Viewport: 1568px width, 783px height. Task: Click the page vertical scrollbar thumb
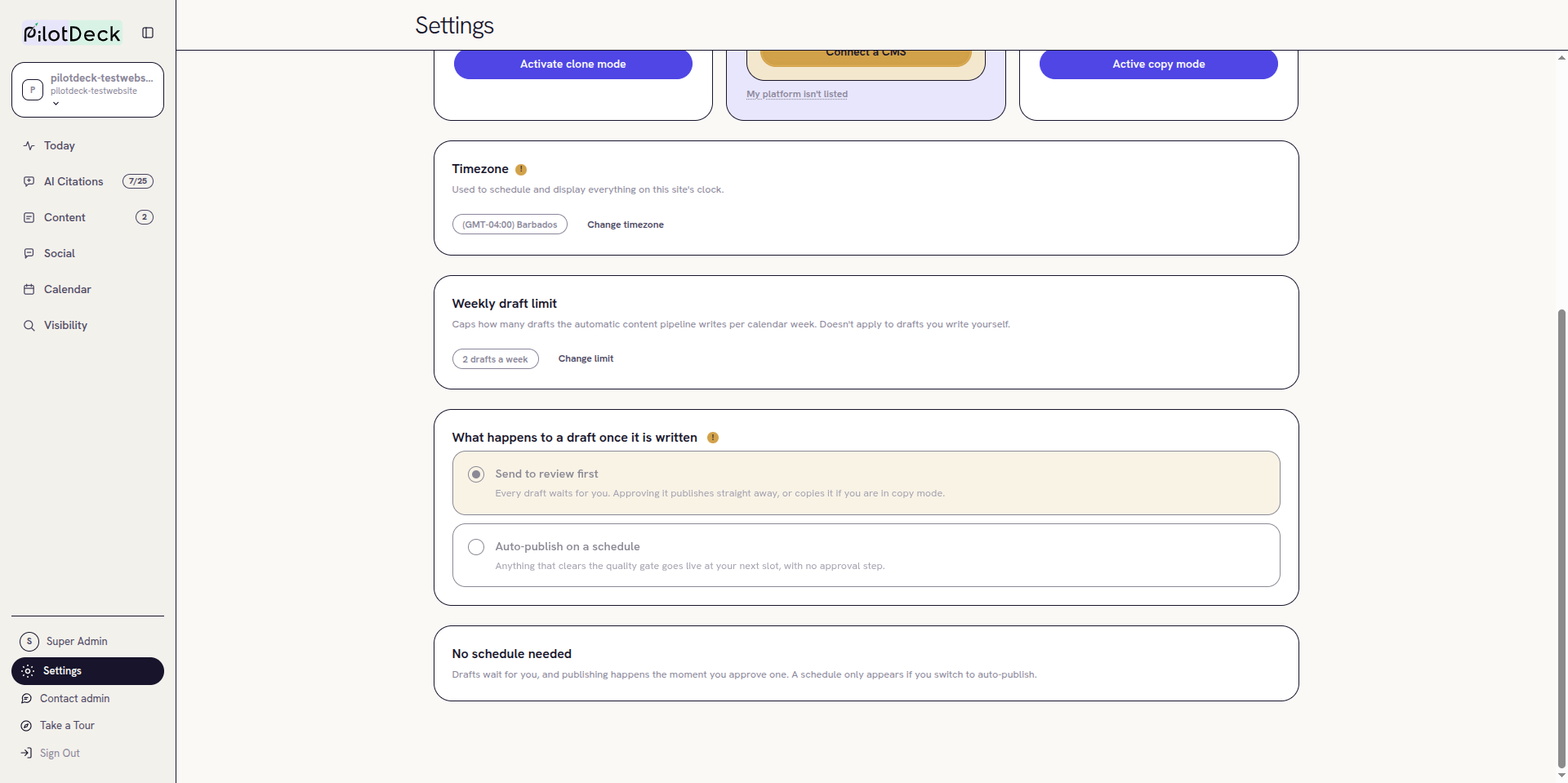[x=1561, y=537]
